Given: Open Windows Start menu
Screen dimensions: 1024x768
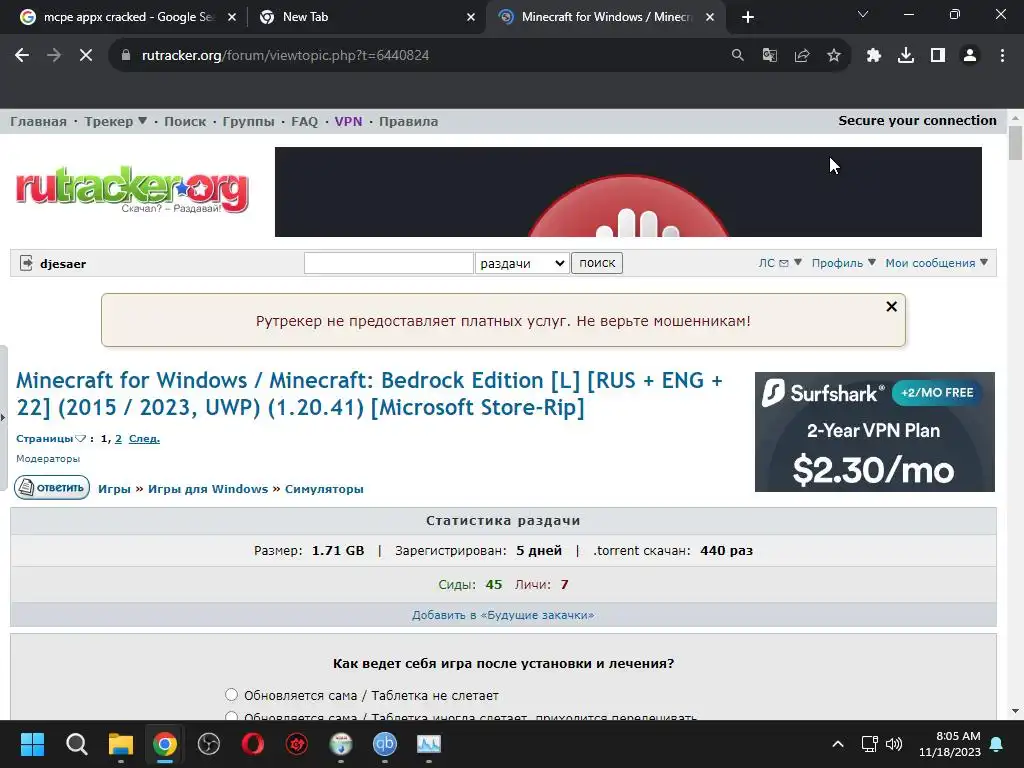Looking at the screenshot, I should [32, 744].
